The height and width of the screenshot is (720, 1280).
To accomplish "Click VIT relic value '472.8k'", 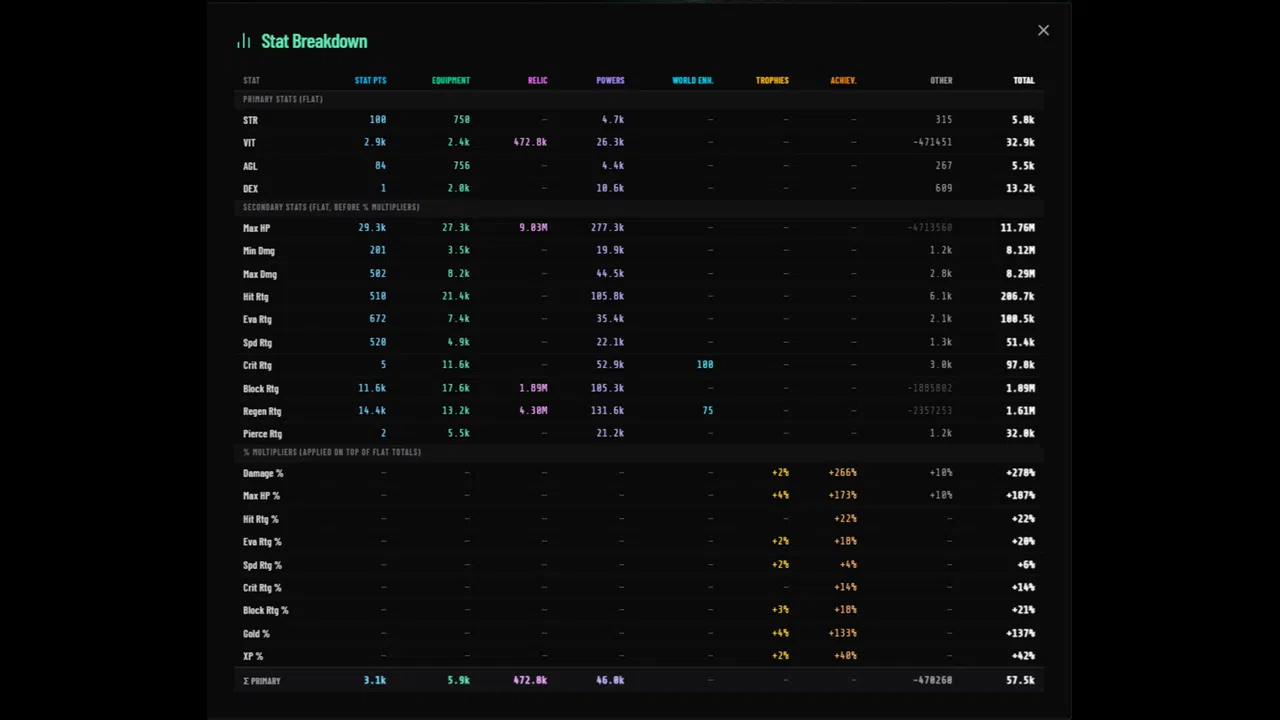I will click(530, 142).
